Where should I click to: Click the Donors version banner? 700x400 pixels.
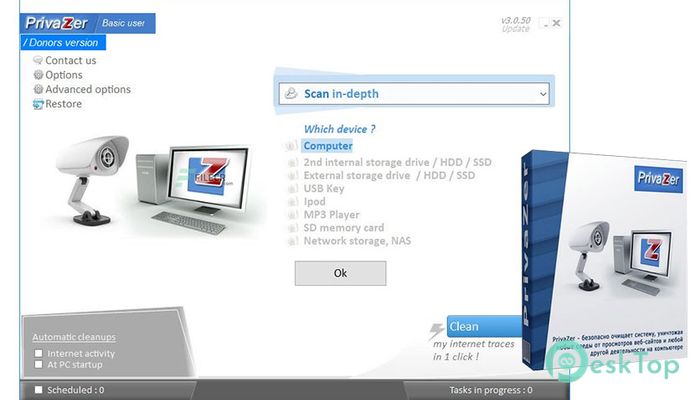click(63, 42)
